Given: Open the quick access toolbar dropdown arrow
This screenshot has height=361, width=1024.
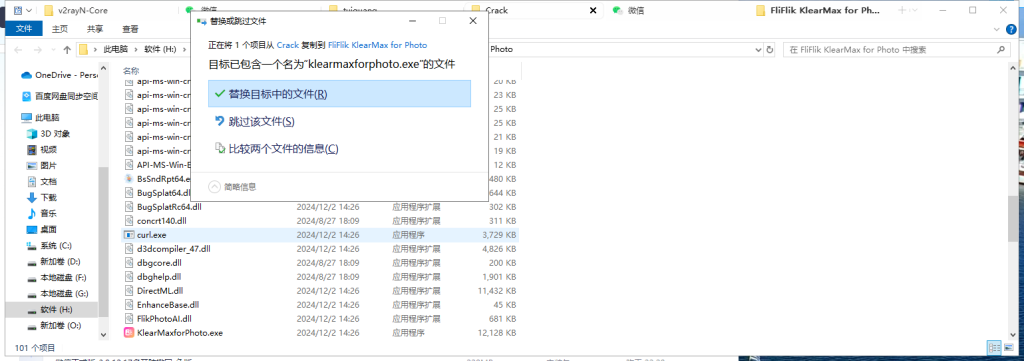Looking at the screenshot, I should [30, 10].
